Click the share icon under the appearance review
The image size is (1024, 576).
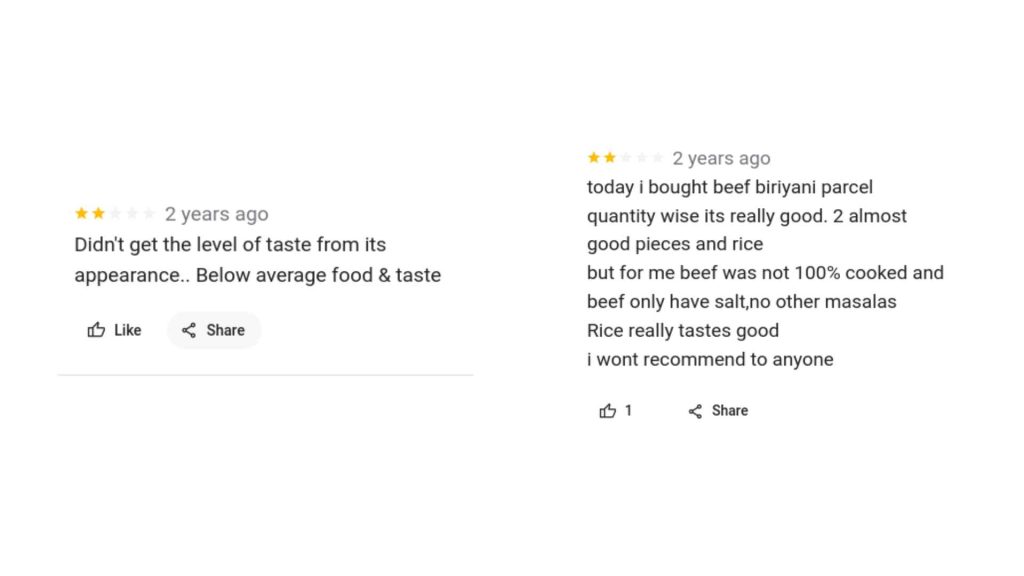[x=189, y=330]
